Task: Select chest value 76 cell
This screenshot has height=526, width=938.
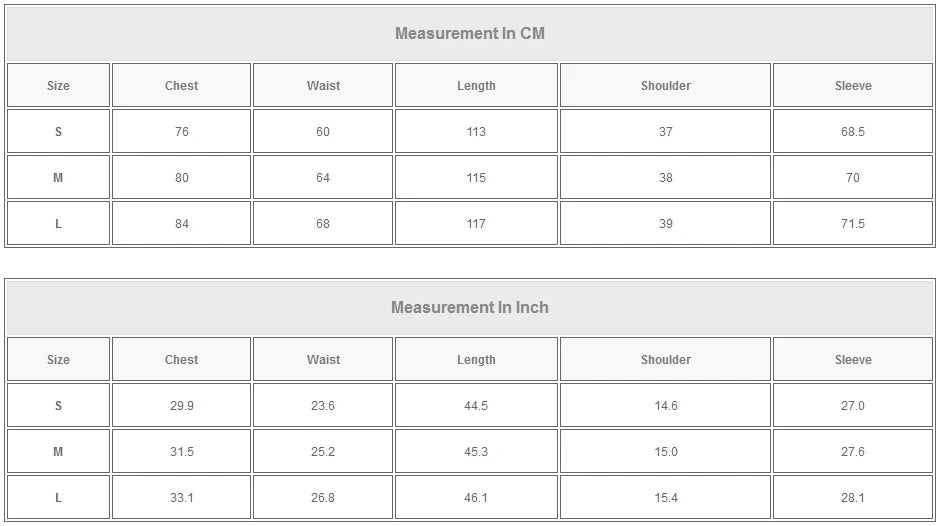Action: coord(181,132)
